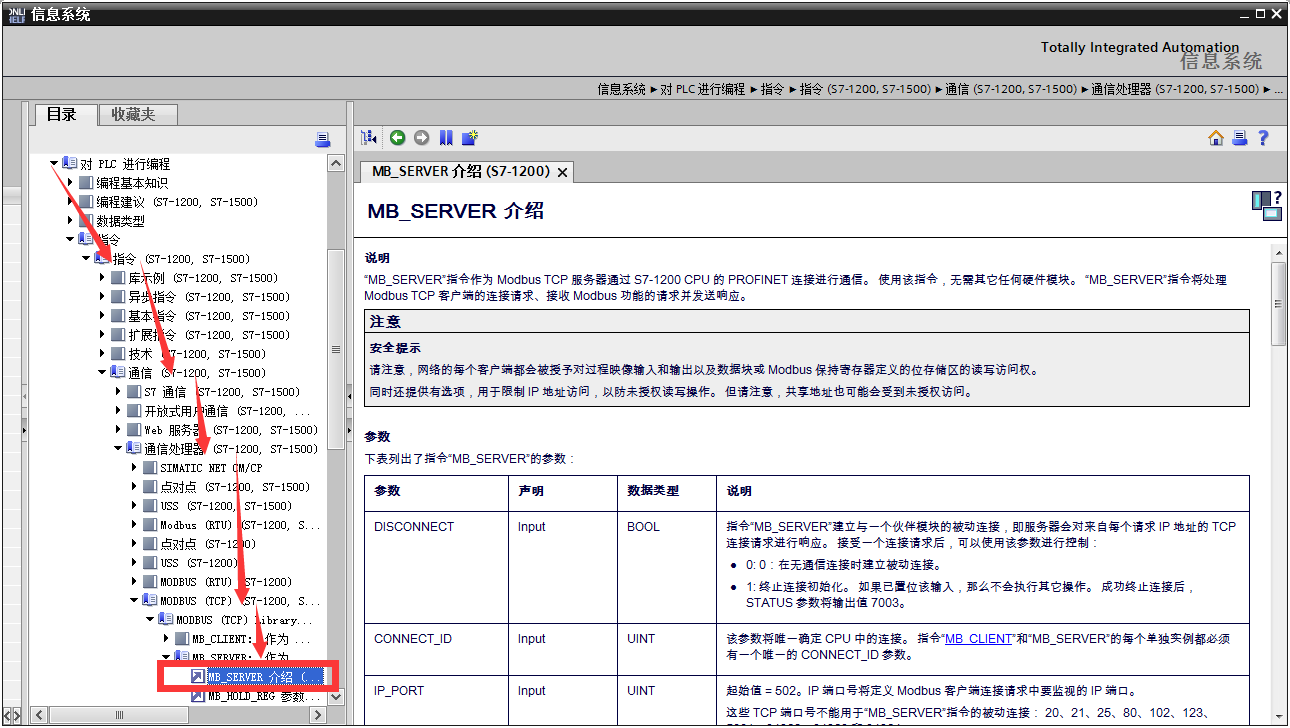This screenshot has height=728, width=1290.
Task: Click the open book icon of MODBUS (TCP) Library
Action: pos(166,620)
